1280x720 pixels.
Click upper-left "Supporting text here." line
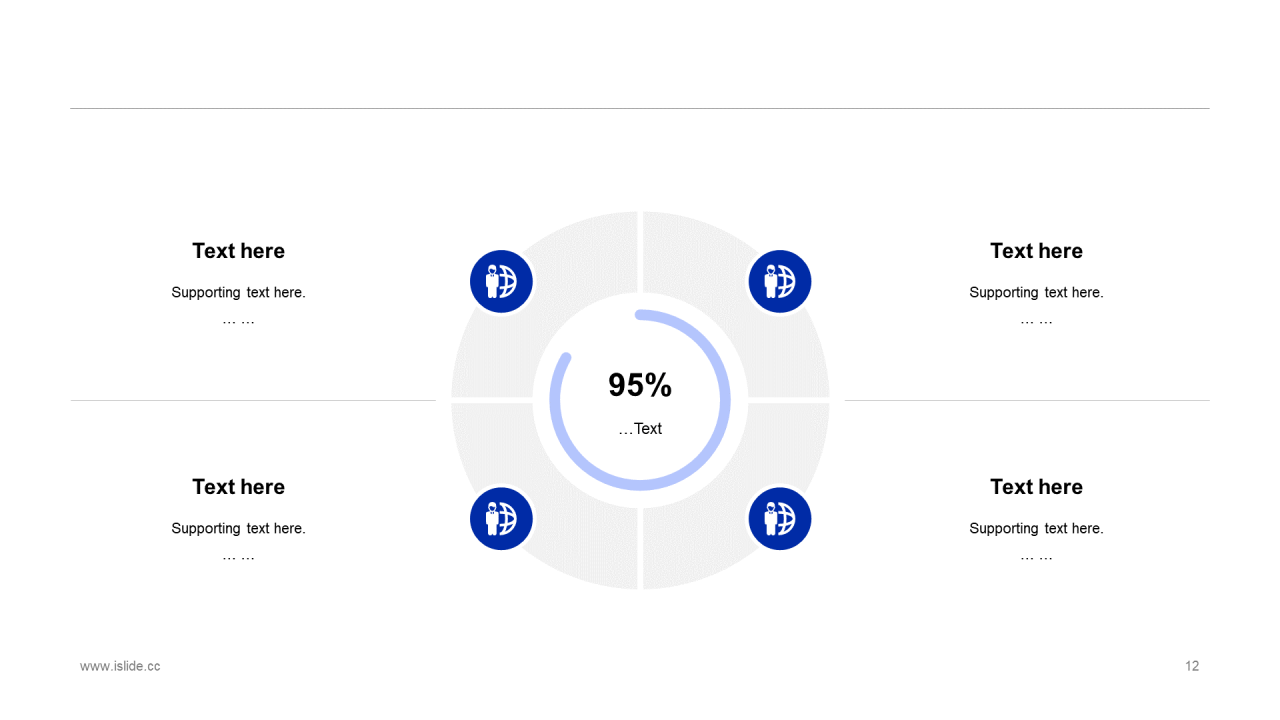click(238, 293)
